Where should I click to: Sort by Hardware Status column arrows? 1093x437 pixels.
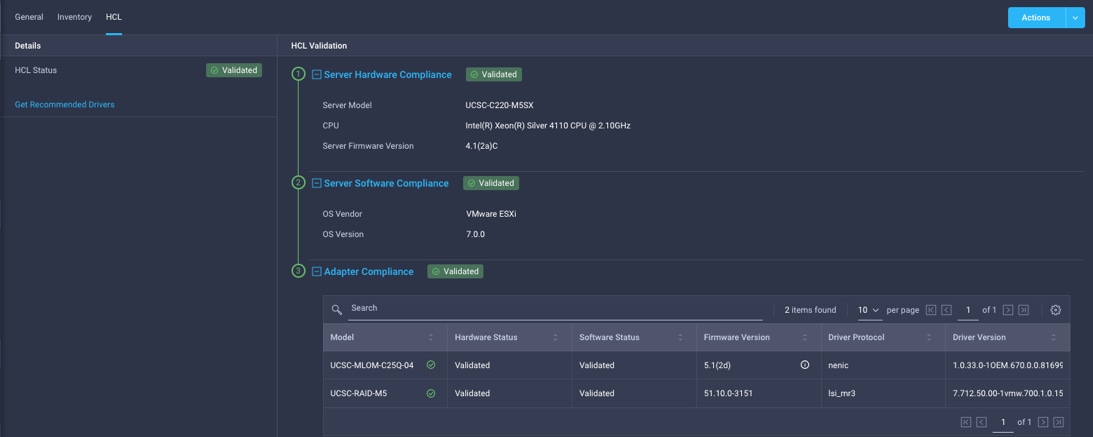(x=556, y=337)
